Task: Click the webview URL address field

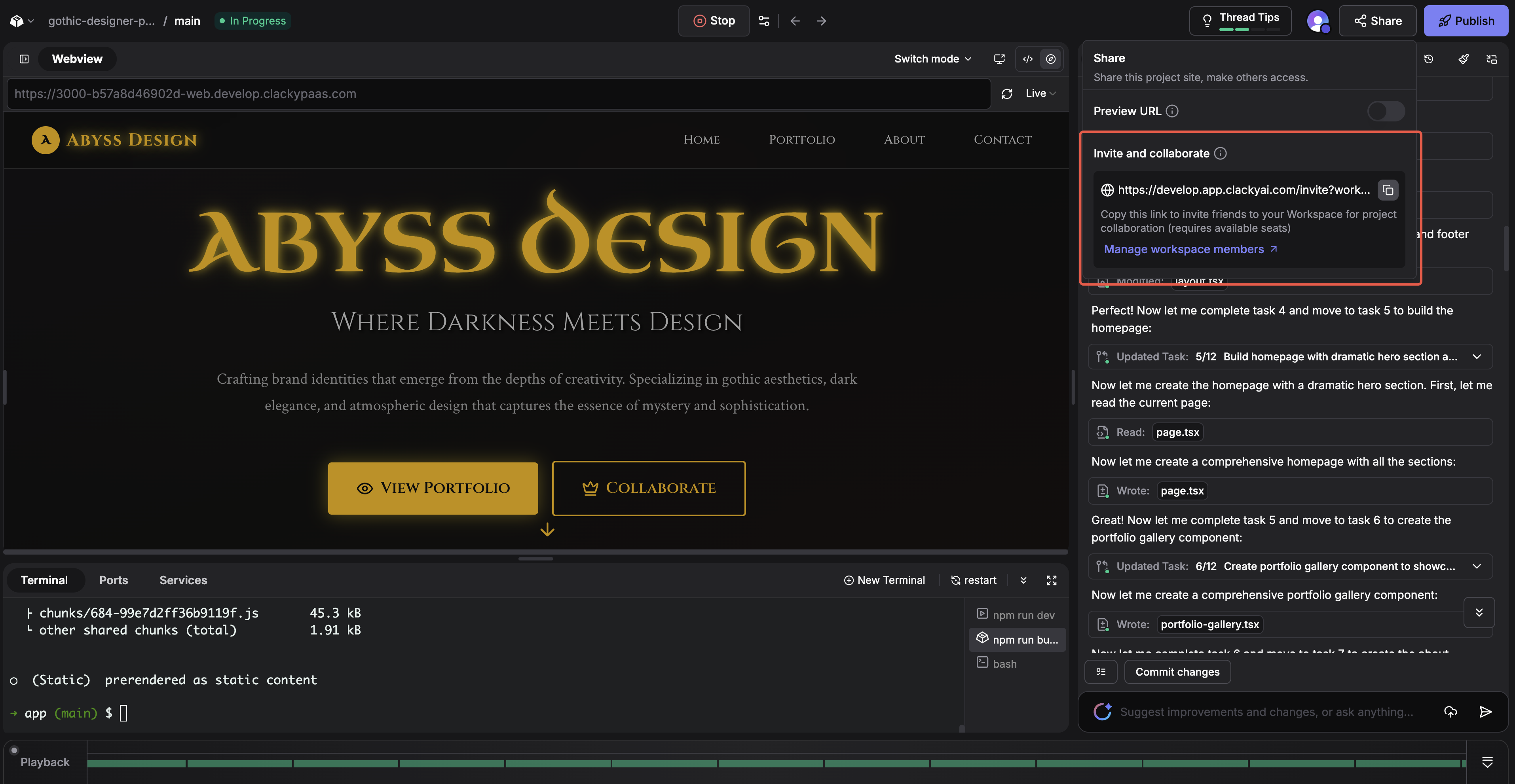Action: [x=499, y=94]
